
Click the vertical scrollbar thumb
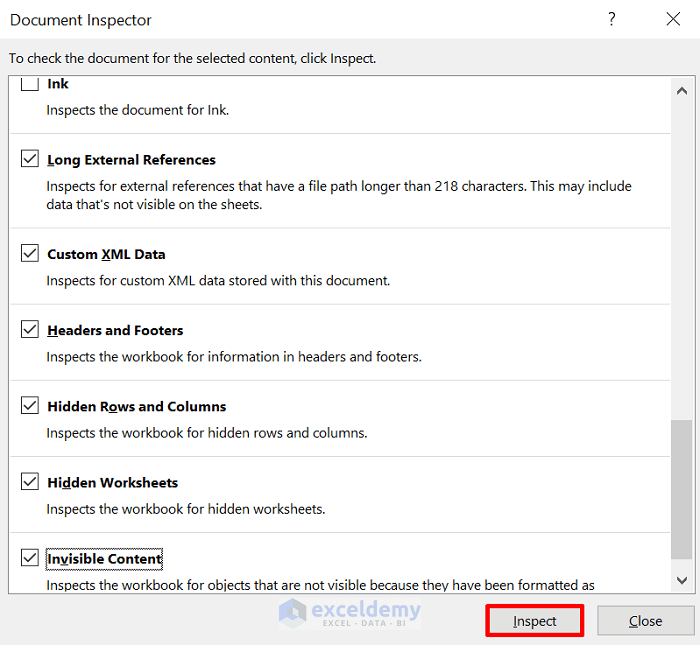[681, 489]
